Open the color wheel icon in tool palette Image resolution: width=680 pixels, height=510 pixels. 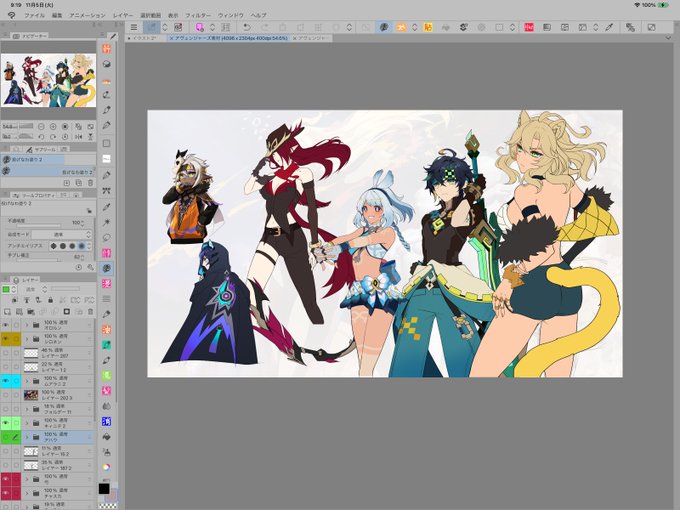[106, 468]
